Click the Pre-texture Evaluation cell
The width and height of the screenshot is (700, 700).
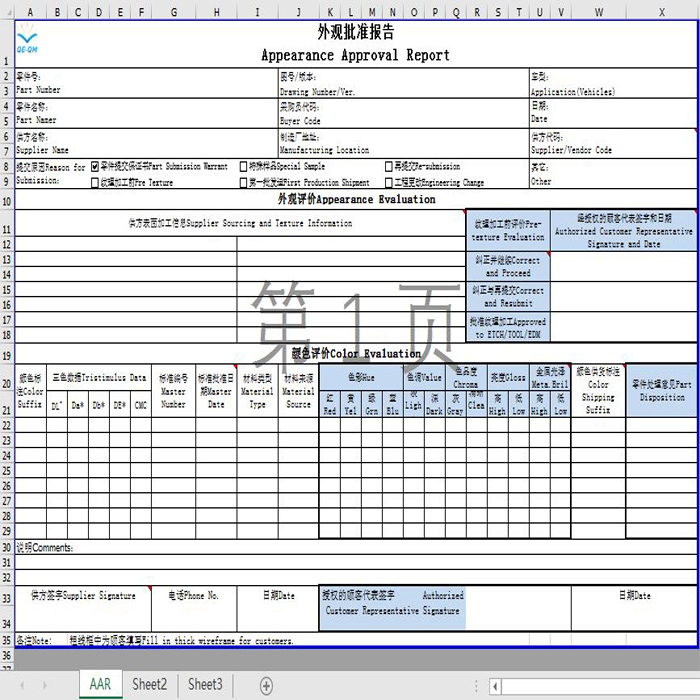coord(508,230)
